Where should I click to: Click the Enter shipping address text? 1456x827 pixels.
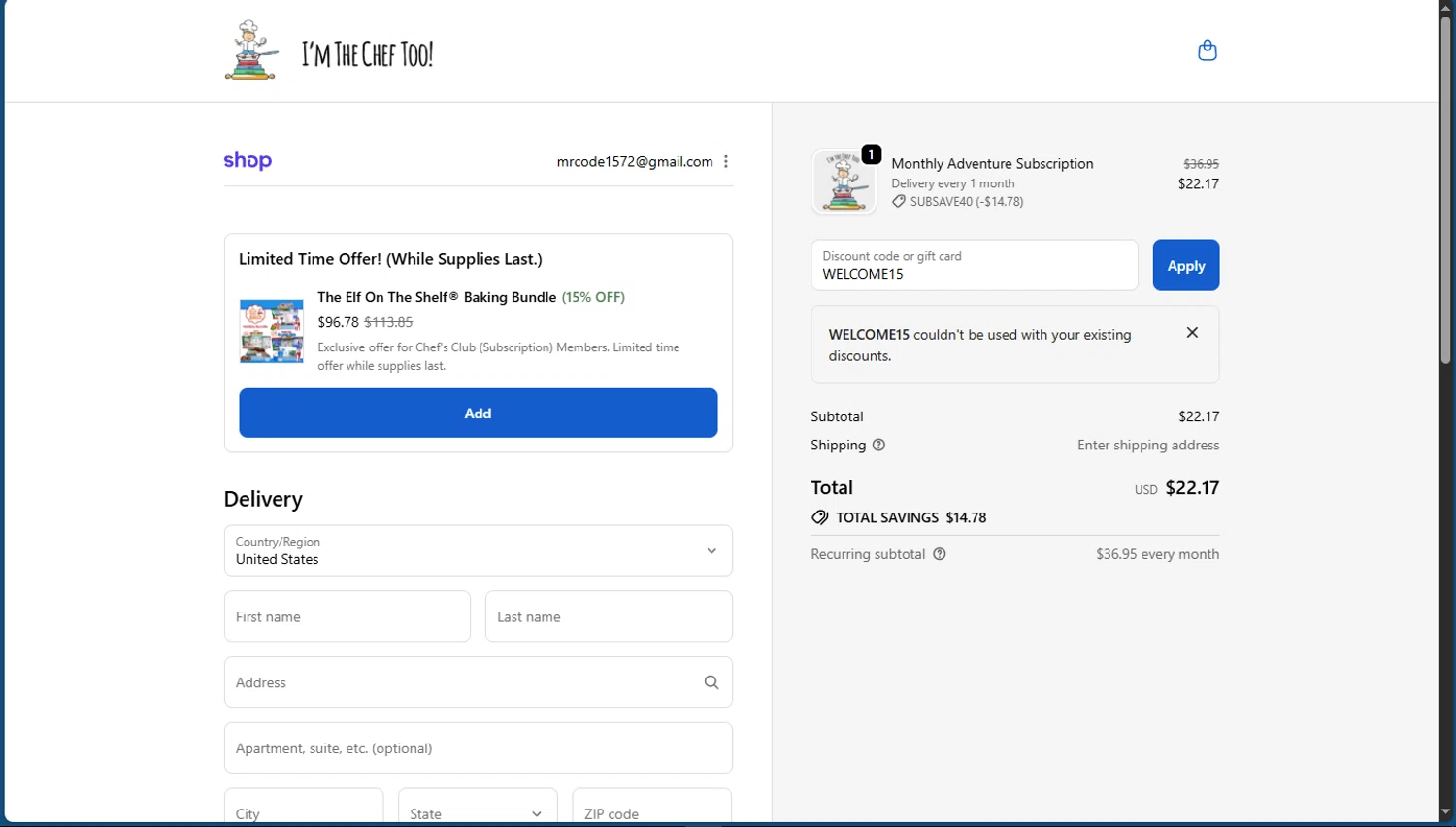coord(1148,445)
